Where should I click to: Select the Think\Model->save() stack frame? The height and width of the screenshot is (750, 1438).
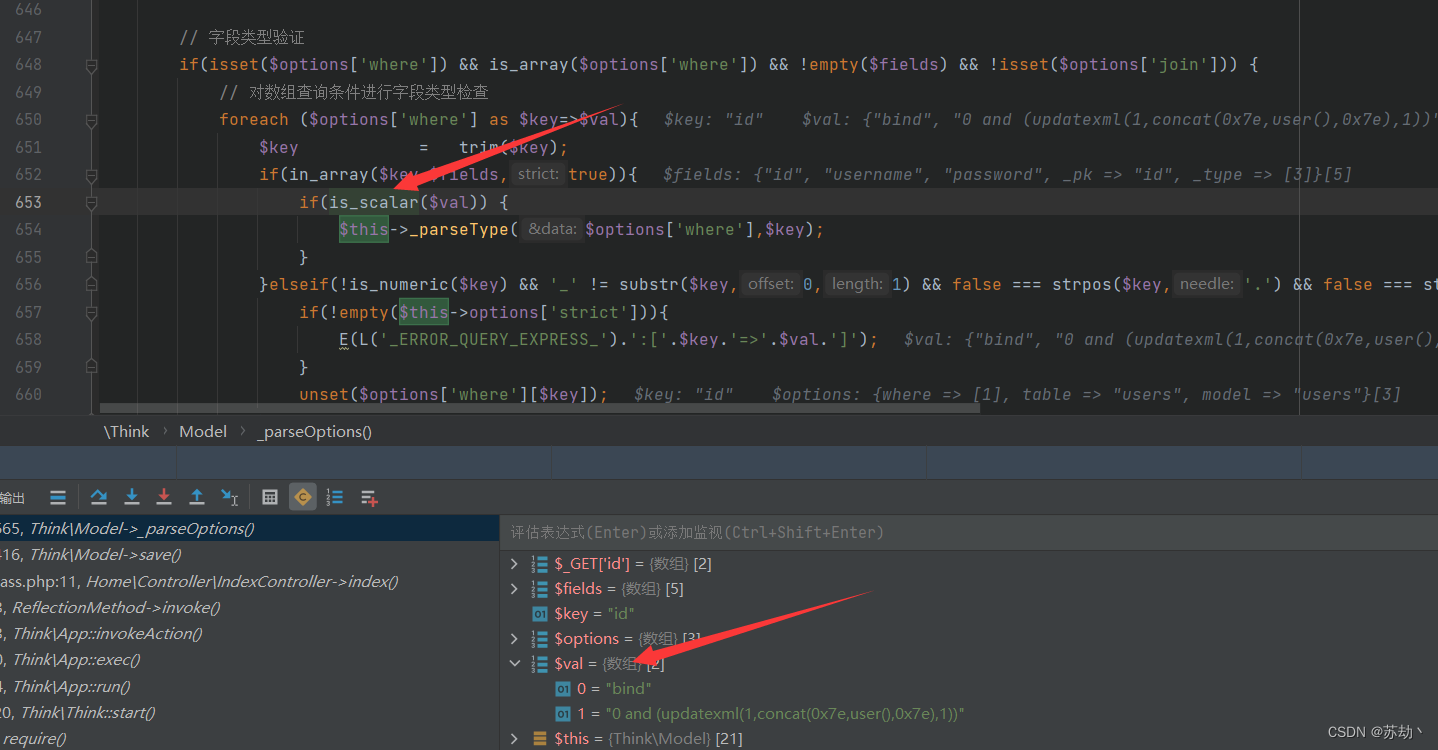[x=100, y=554]
